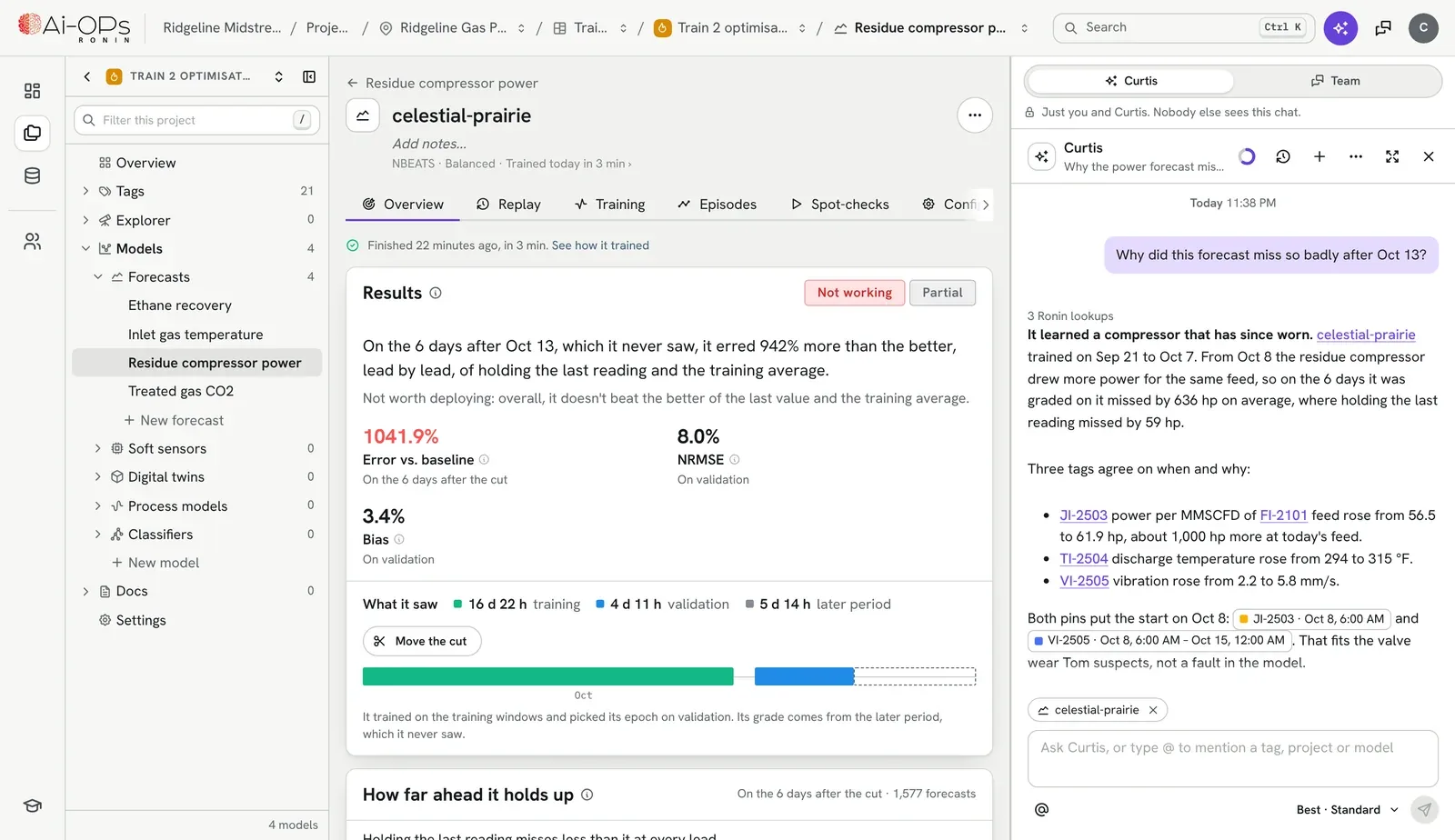Select the Not working result badge
Screen dimensions: 1455x840
coord(854,293)
